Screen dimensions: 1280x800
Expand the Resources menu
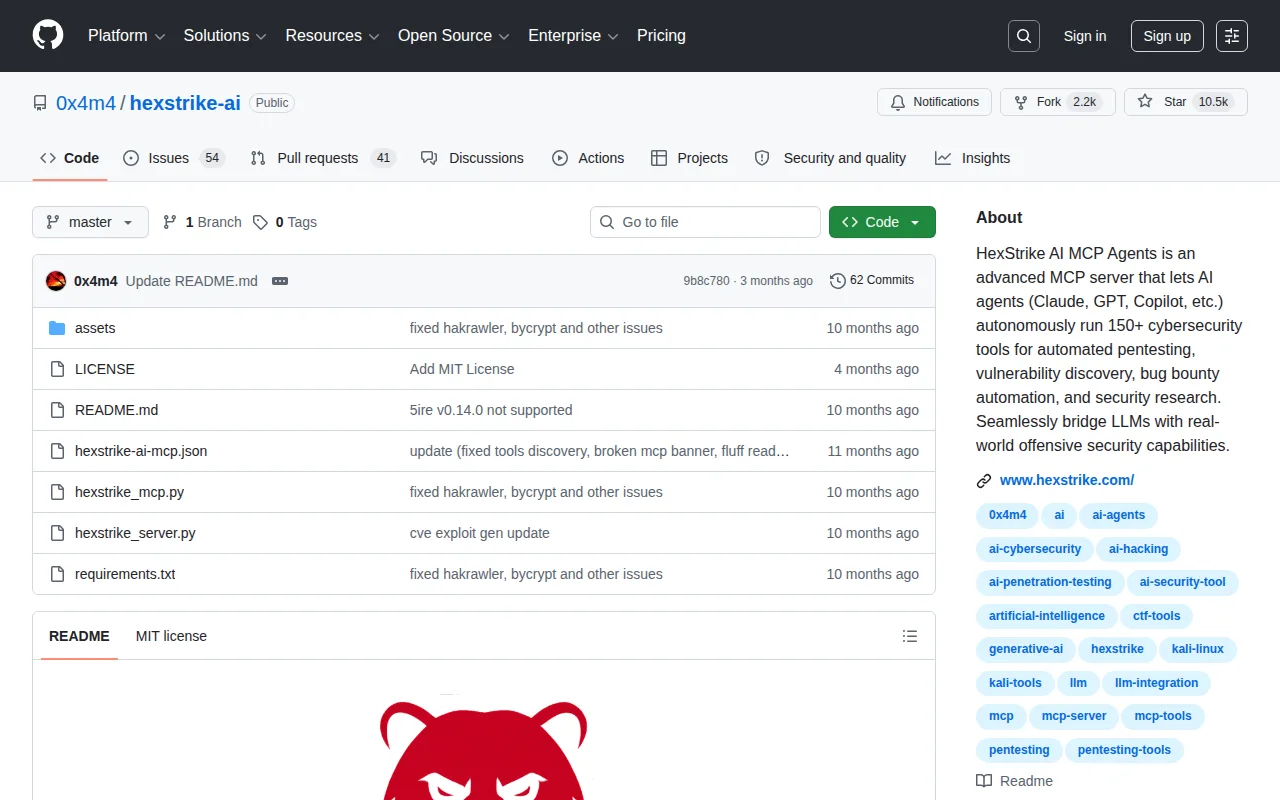click(332, 36)
